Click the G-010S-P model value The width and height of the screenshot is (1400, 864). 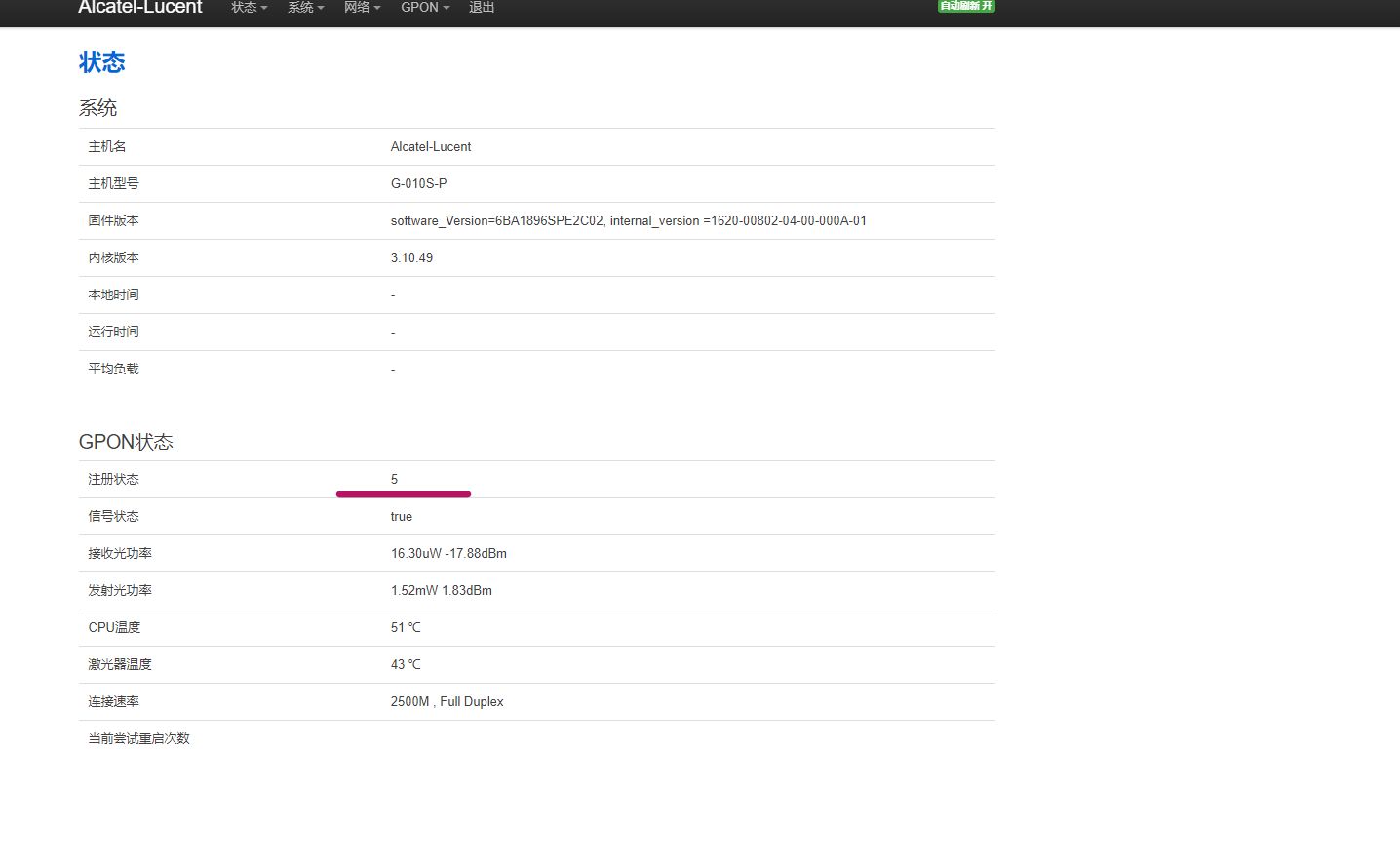click(x=418, y=184)
